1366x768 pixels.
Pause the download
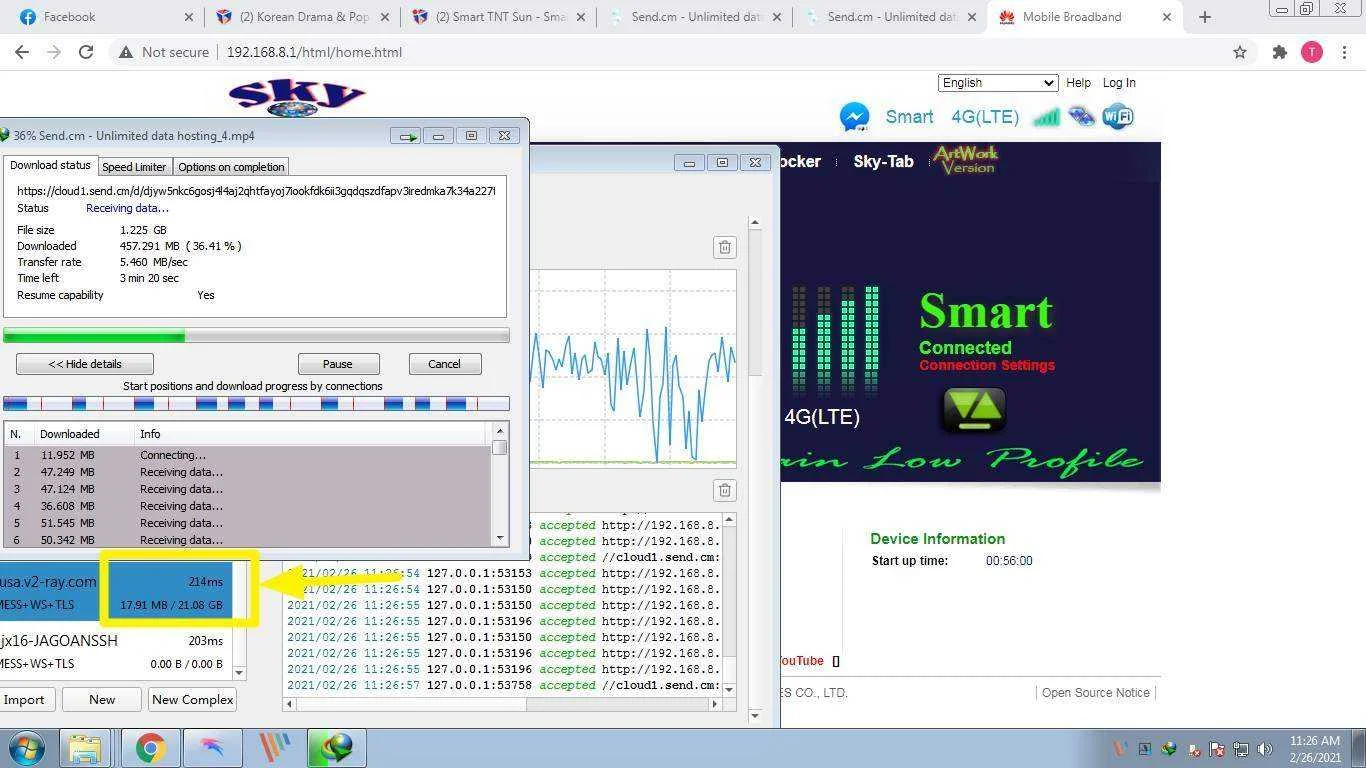coord(338,364)
